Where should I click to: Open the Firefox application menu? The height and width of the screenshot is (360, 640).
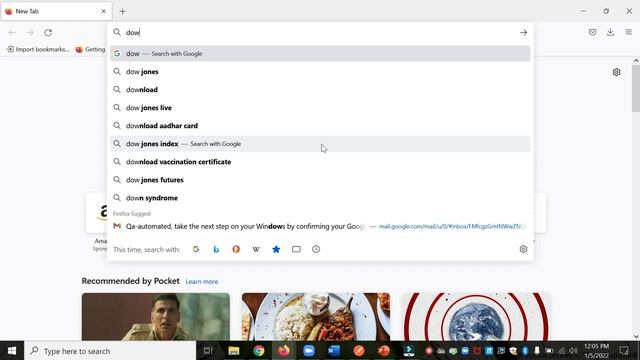click(629, 32)
